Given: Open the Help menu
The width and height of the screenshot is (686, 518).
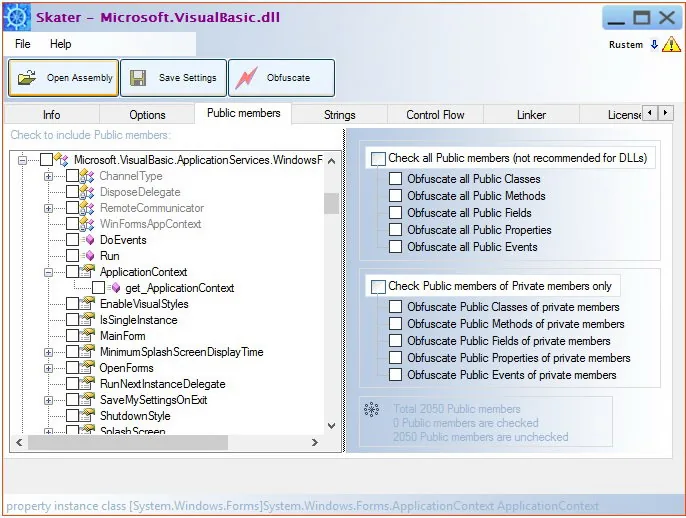Looking at the screenshot, I should point(60,44).
